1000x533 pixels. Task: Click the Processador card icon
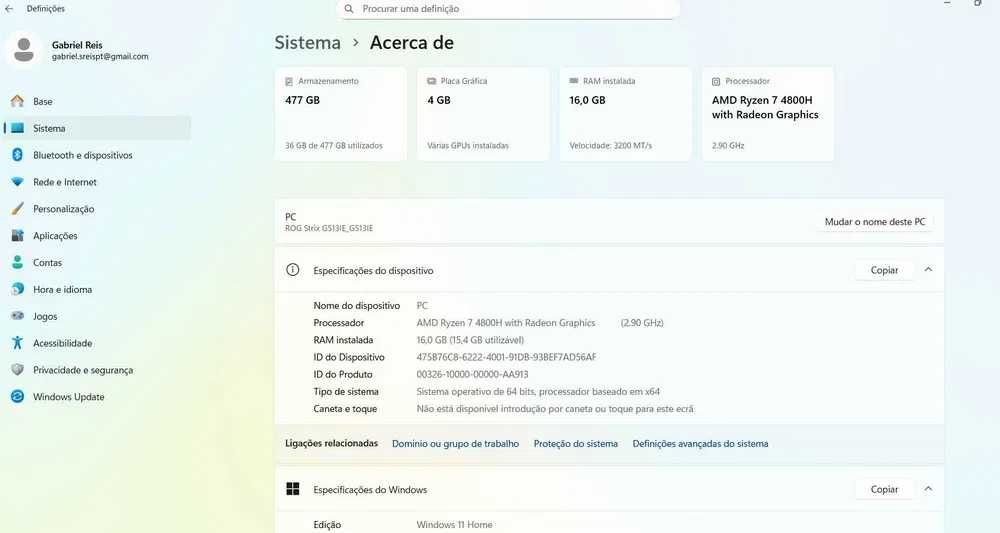(x=716, y=82)
